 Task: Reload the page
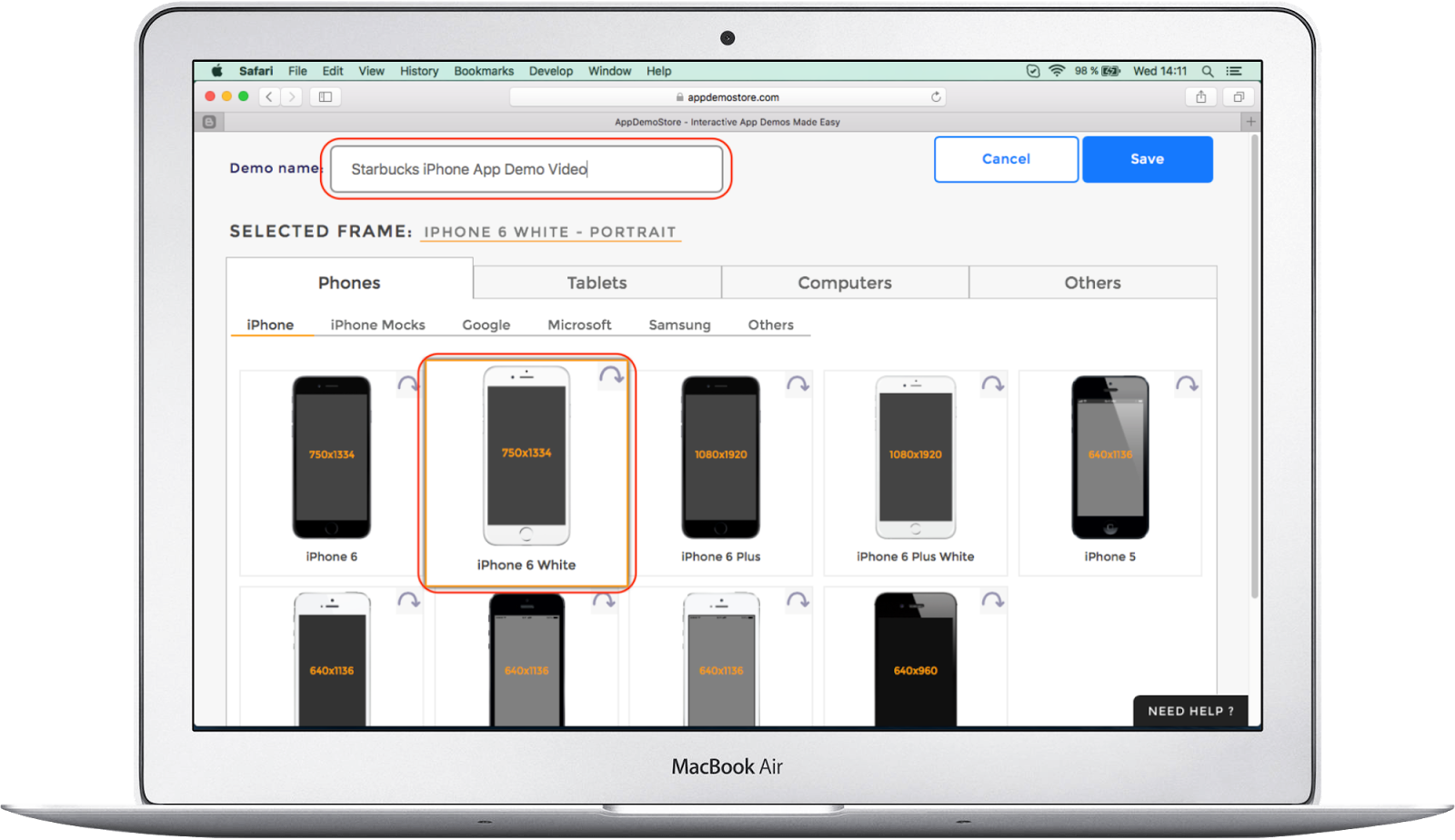[936, 97]
